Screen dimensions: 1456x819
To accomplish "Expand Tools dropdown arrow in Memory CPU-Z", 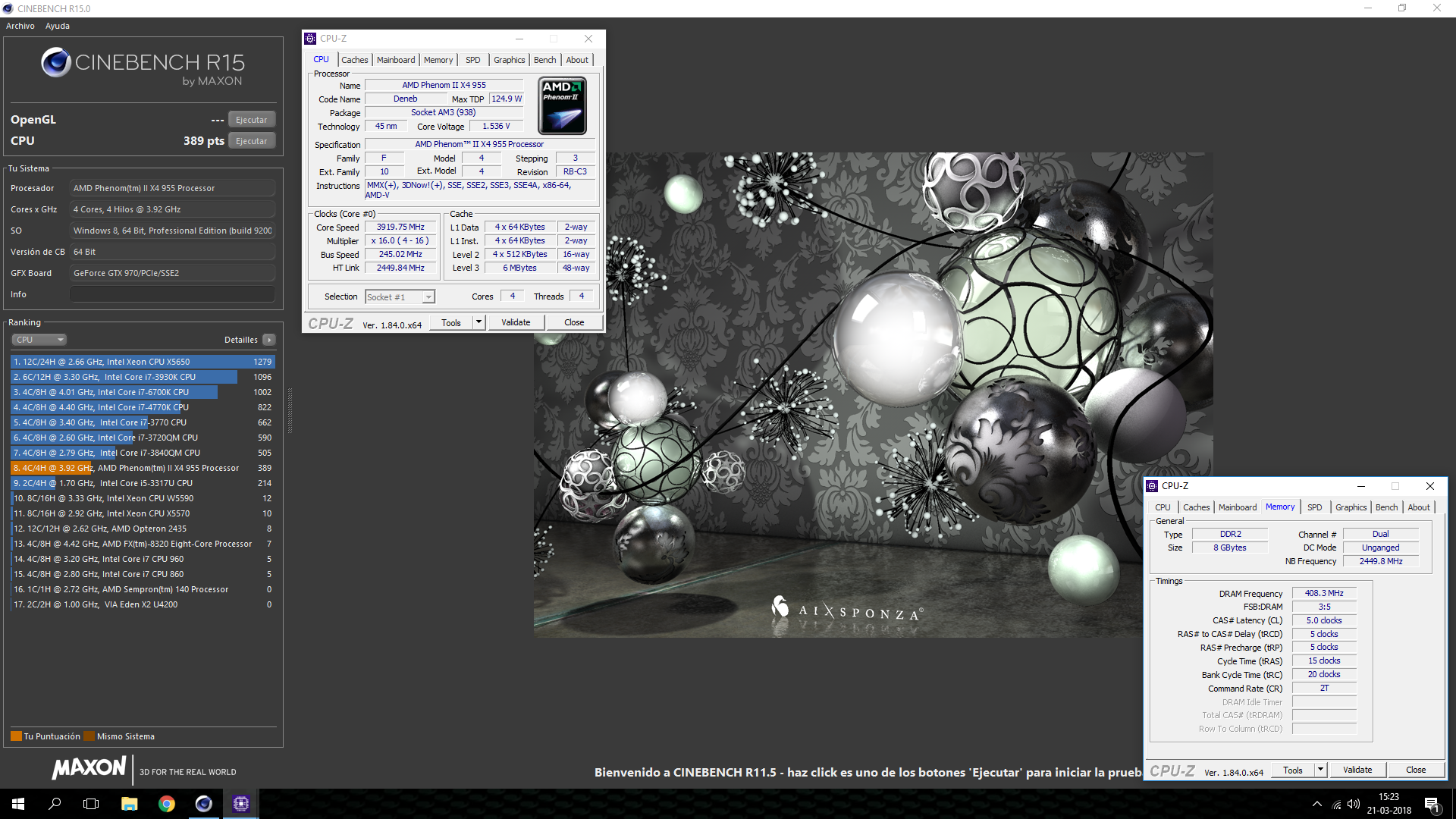I will (x=1320, y=770).
